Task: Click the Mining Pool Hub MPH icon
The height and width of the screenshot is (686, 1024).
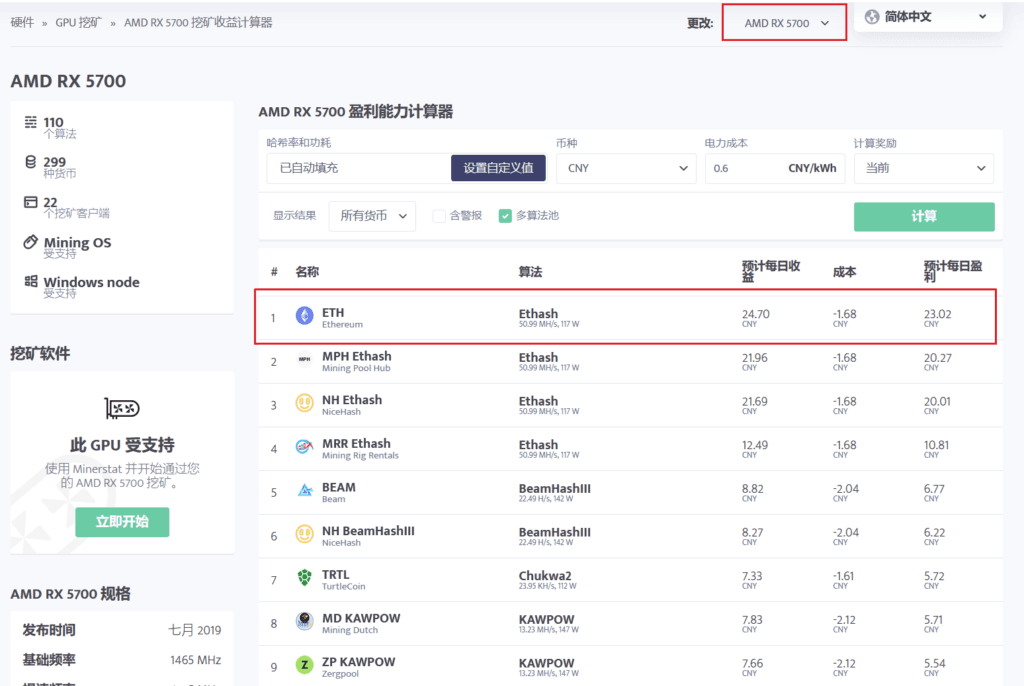Action: coord(304,361)
